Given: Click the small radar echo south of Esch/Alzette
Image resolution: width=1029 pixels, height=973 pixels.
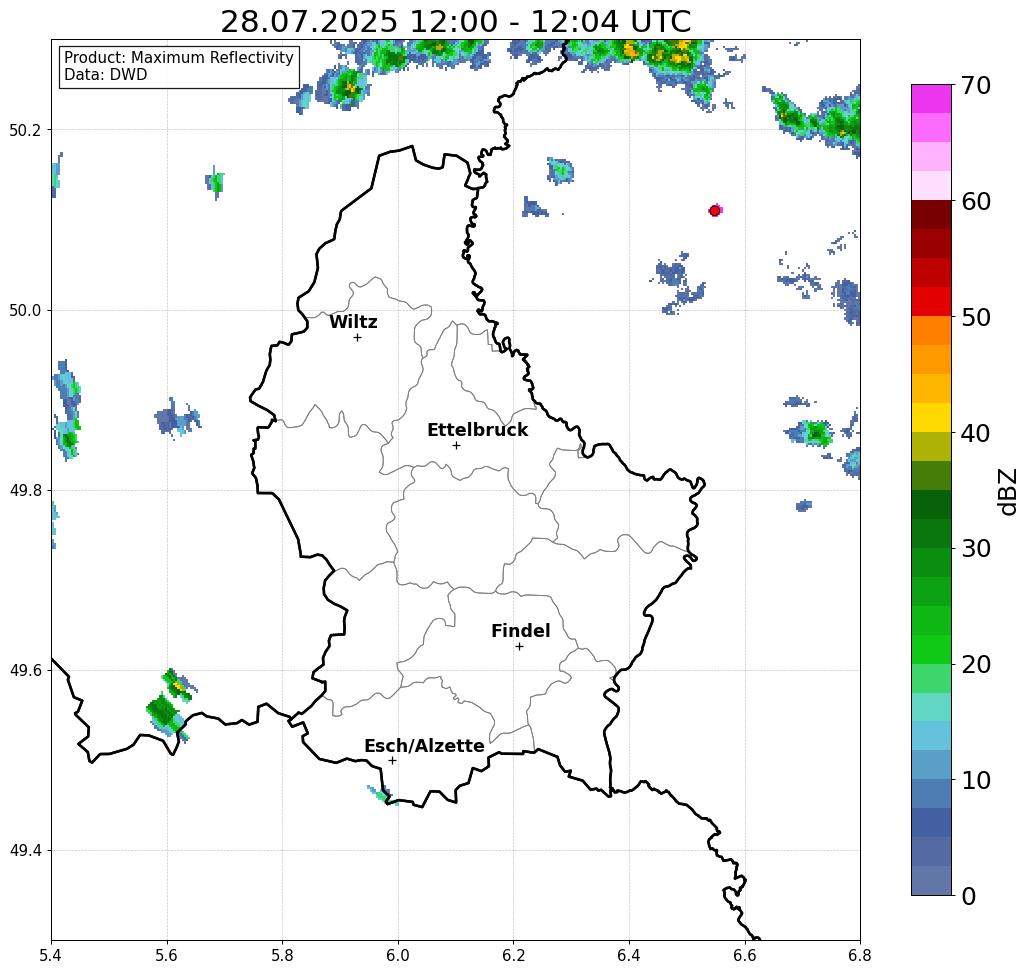Looking at the screenshot, I should (381, 795).
